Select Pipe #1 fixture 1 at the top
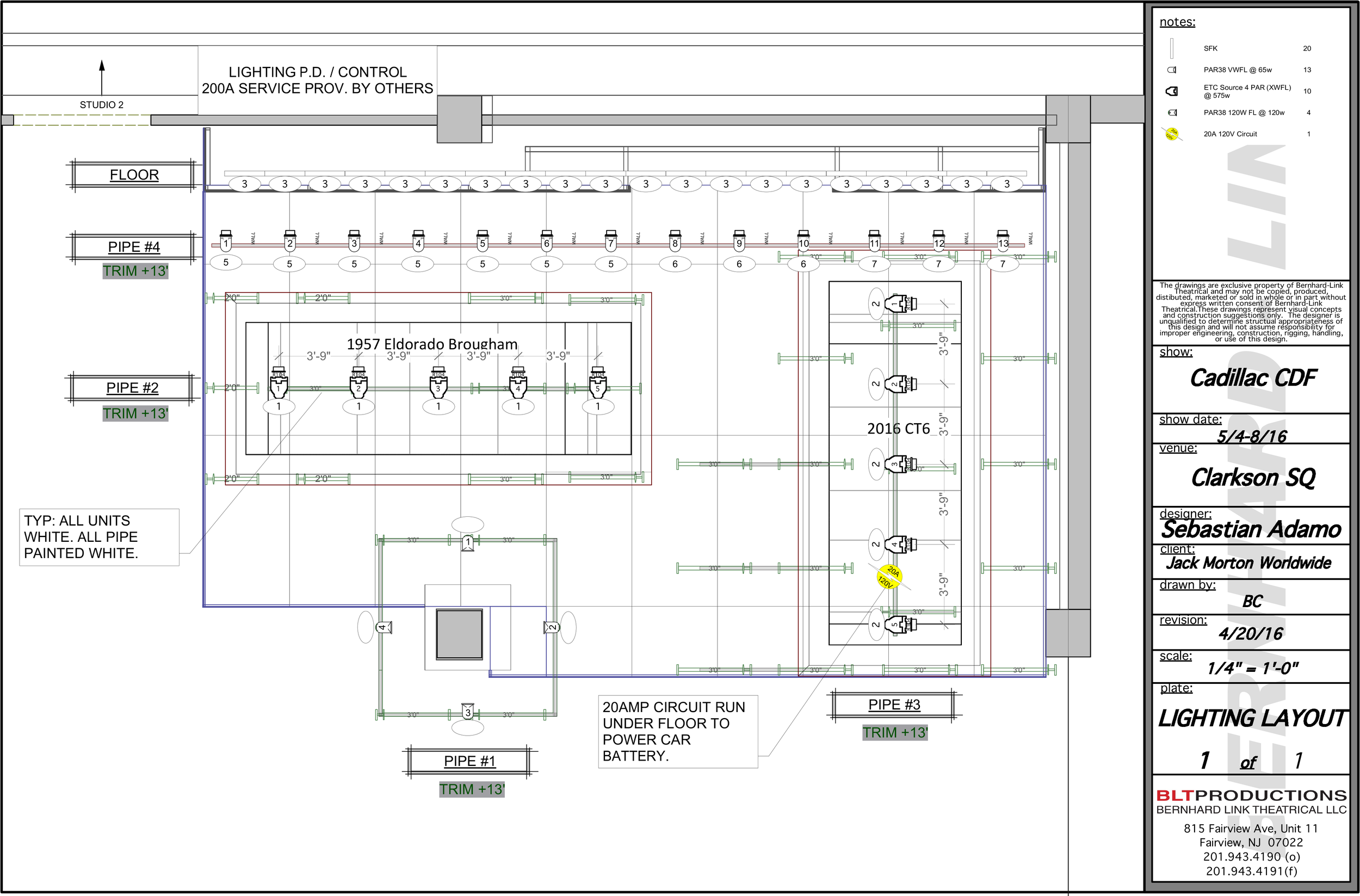 coord(468,542)
